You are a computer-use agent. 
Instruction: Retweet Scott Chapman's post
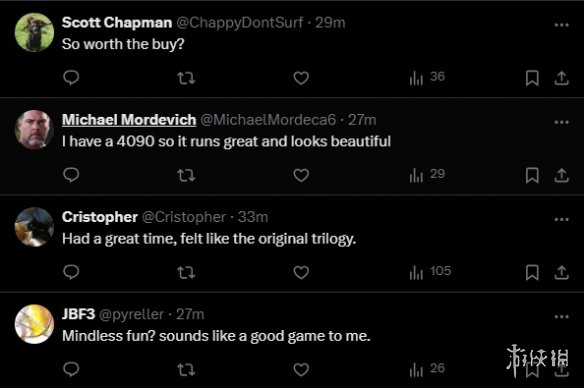click(186, 78)
